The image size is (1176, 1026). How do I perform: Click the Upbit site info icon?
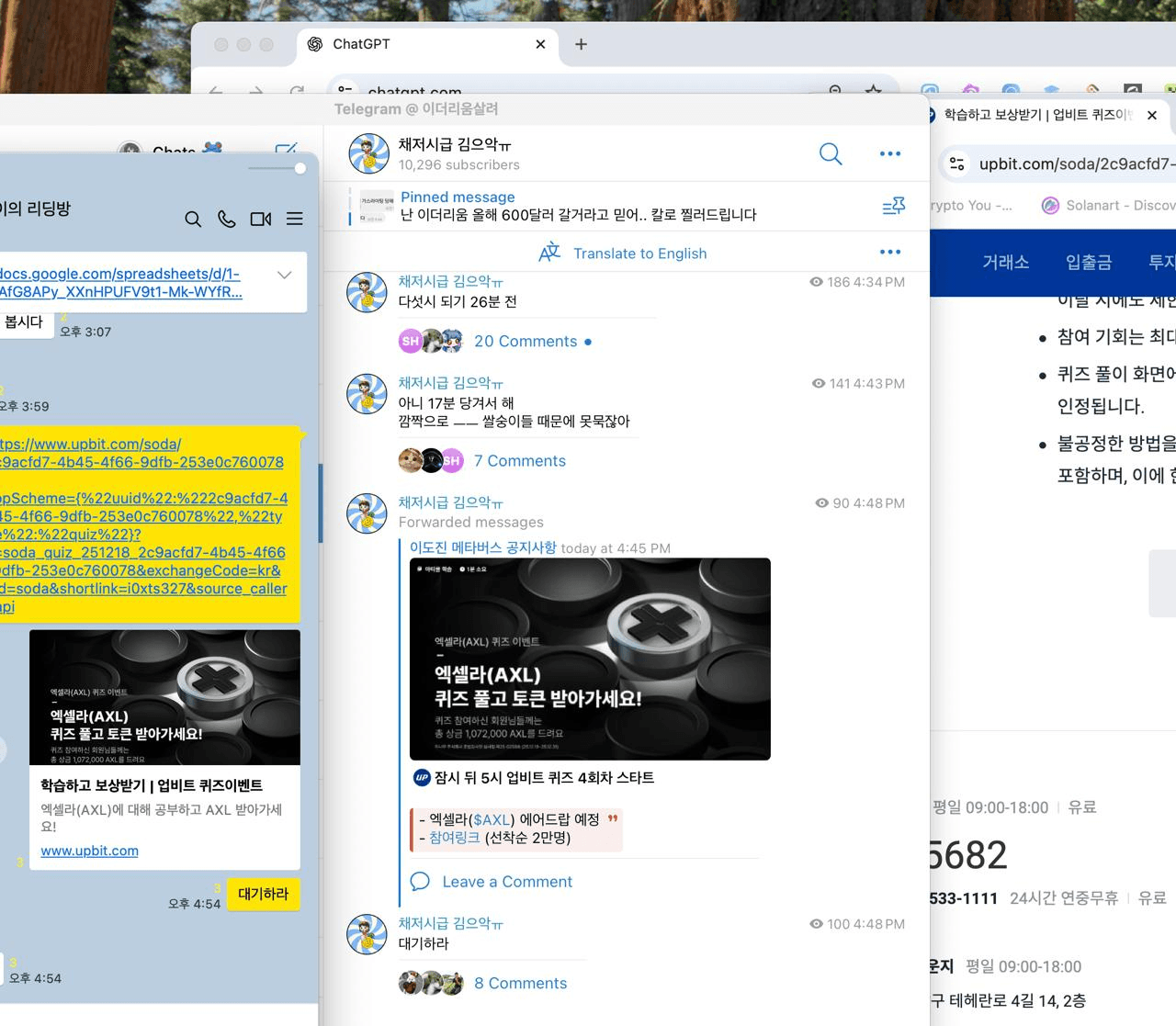(957, 163)
